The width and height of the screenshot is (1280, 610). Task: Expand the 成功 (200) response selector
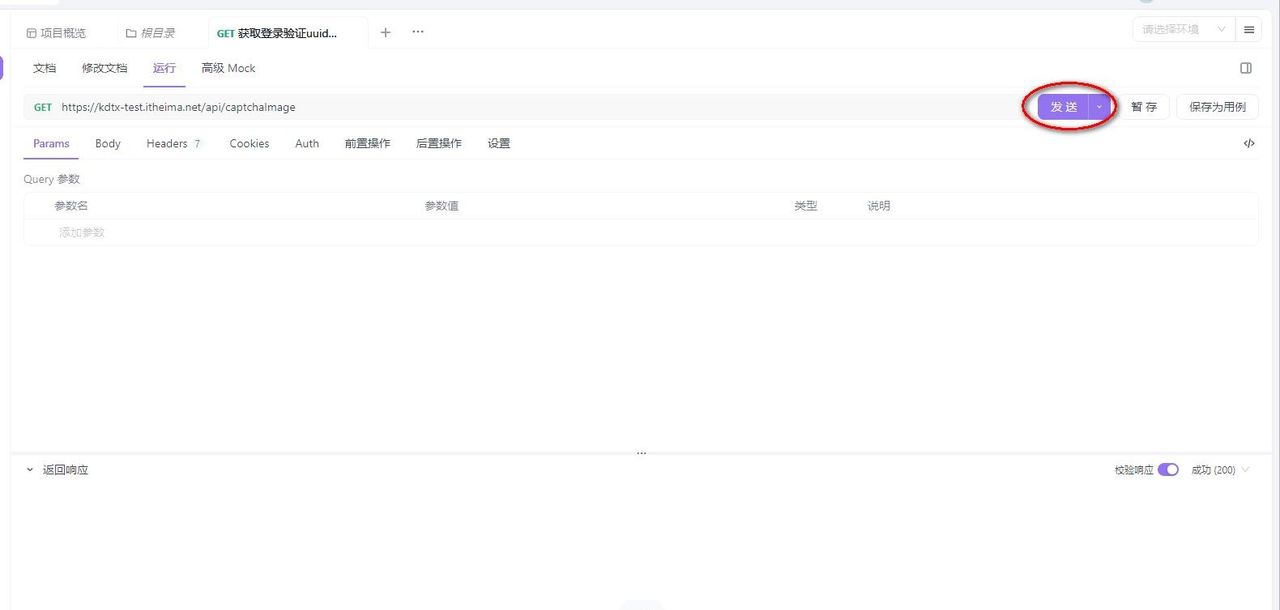coord(1218,469)
